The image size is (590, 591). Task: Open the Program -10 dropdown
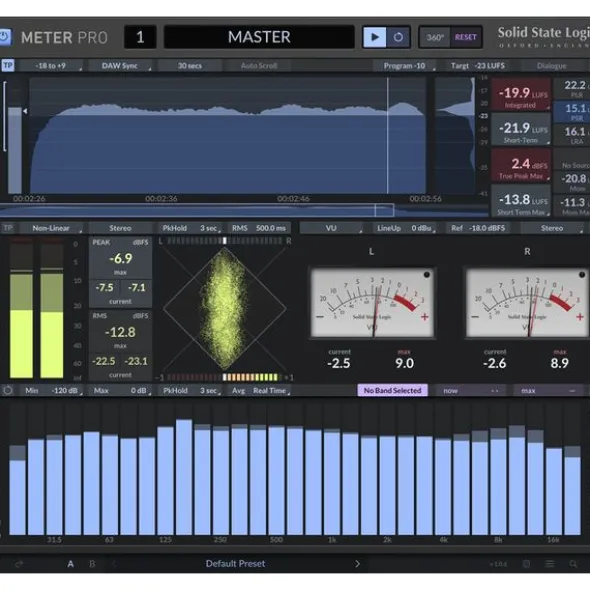[x=405, y=66]
